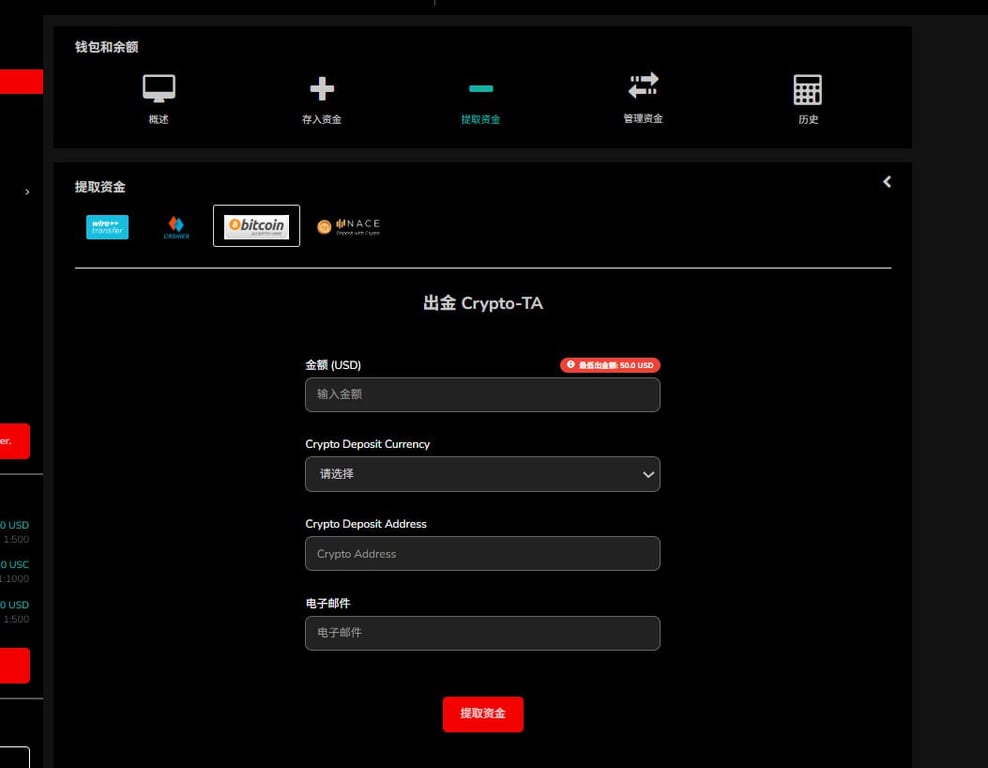Viewport: 988px width, 768px height.
Task: Open the Overview monitor icon
Action: pyautogui.click(x=159, y=88)
